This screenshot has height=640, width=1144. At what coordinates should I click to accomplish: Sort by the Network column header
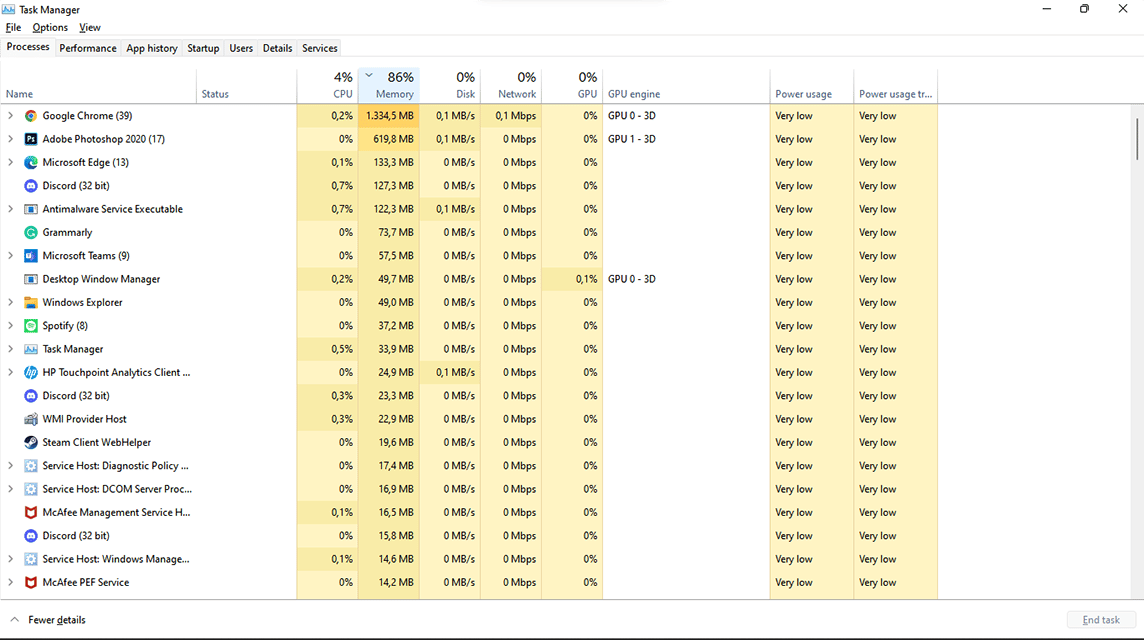511,87
